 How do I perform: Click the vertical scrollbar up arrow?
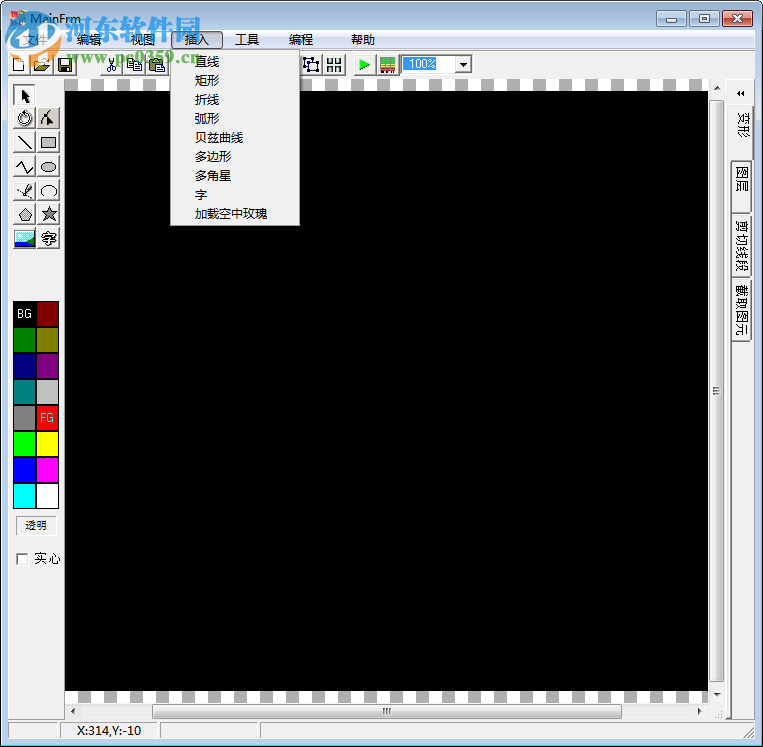tap(717, 88)
